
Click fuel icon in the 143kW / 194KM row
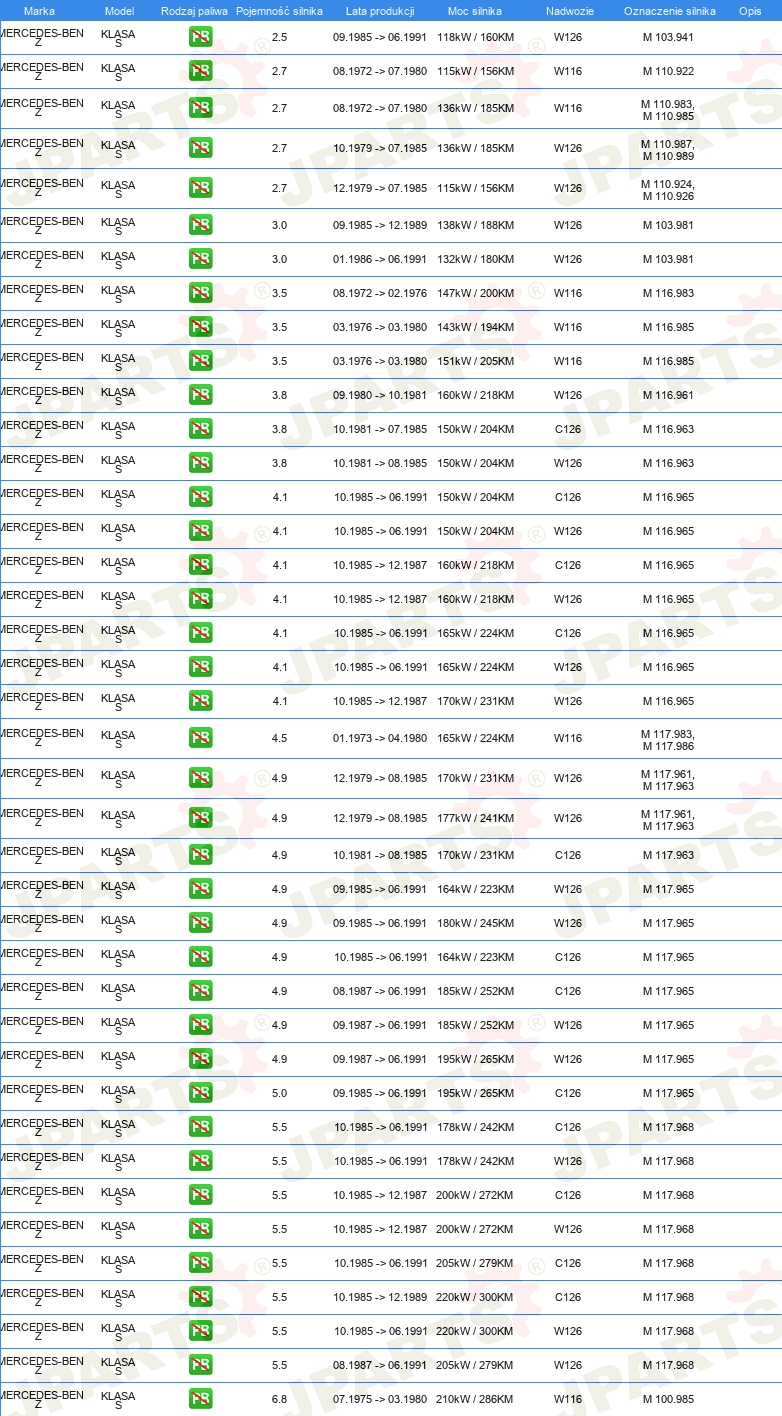click(x=200, y=327)
